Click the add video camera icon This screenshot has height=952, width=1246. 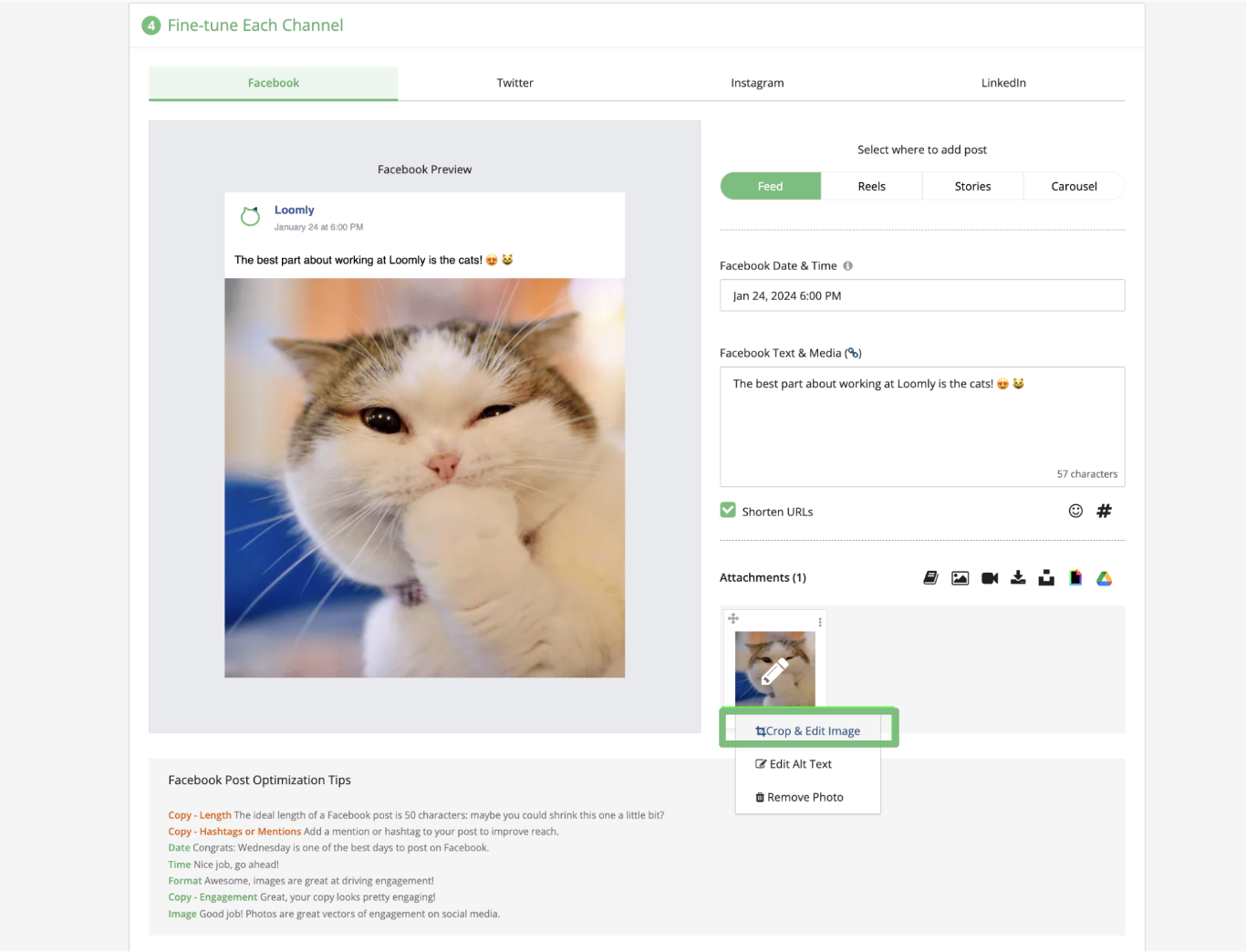[x=990, y=578]
